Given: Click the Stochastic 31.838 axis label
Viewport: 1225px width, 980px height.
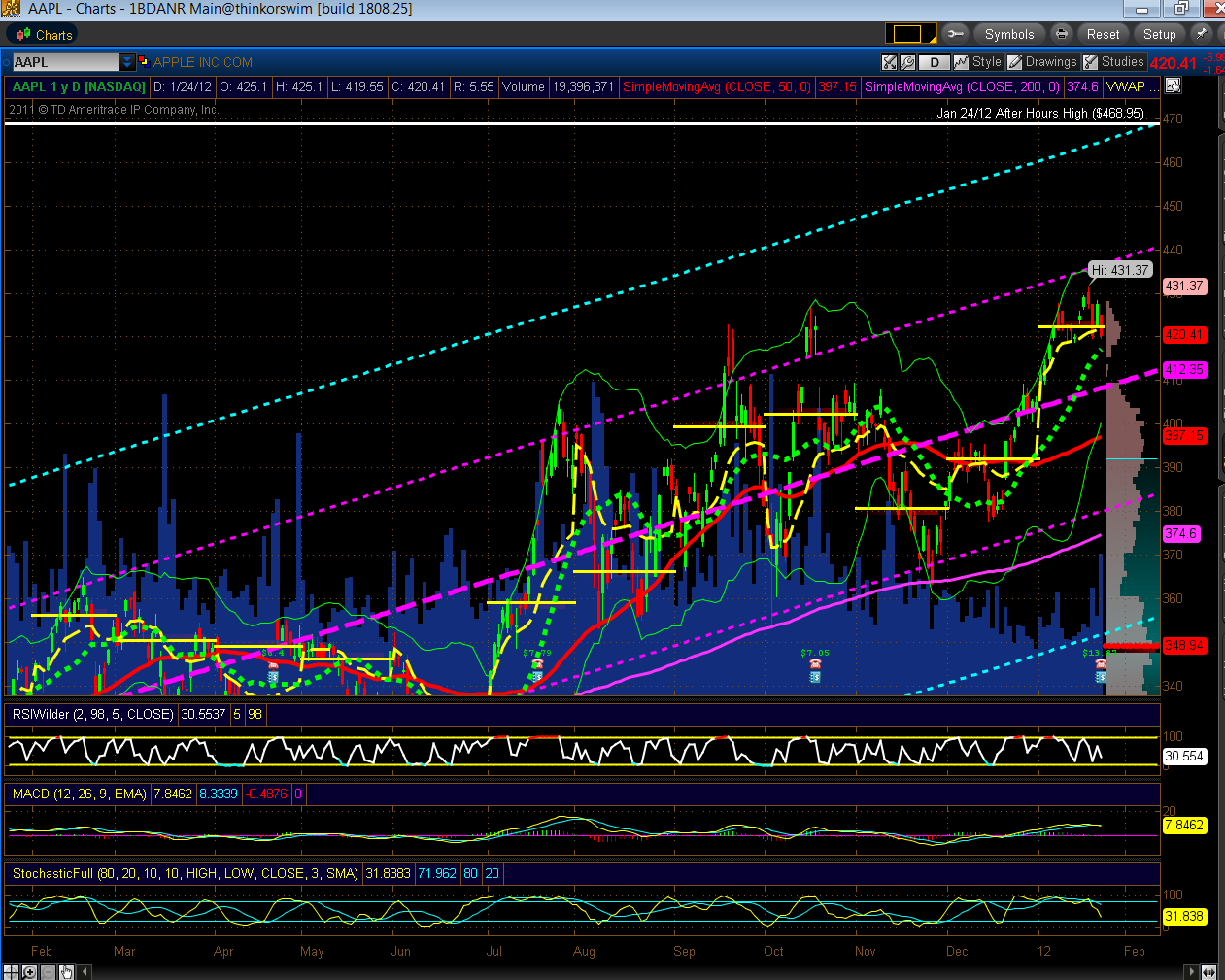Looking at the screenshot, I should coord(1184,916).
